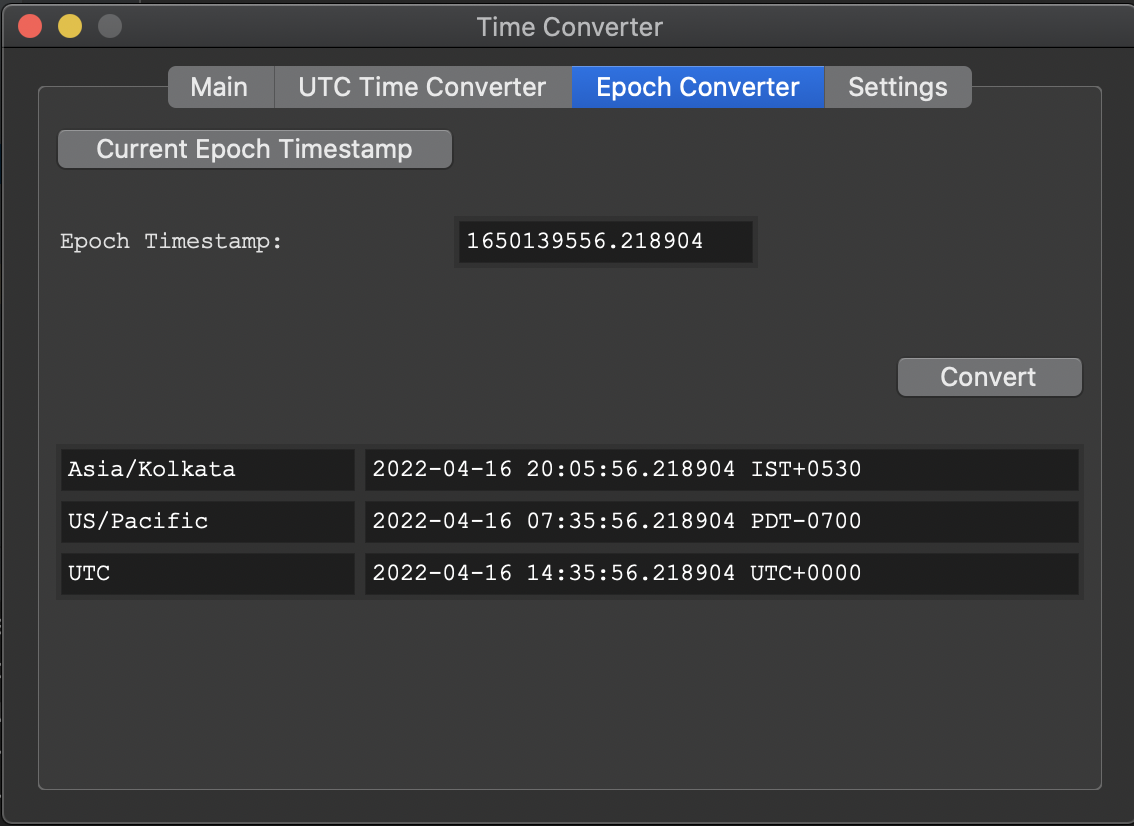
Task: Close the Time Converter window
Action: 30,26
